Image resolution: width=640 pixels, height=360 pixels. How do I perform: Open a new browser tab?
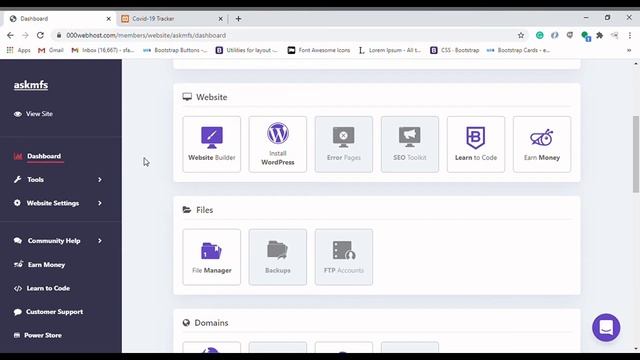(x=238, y=19)
